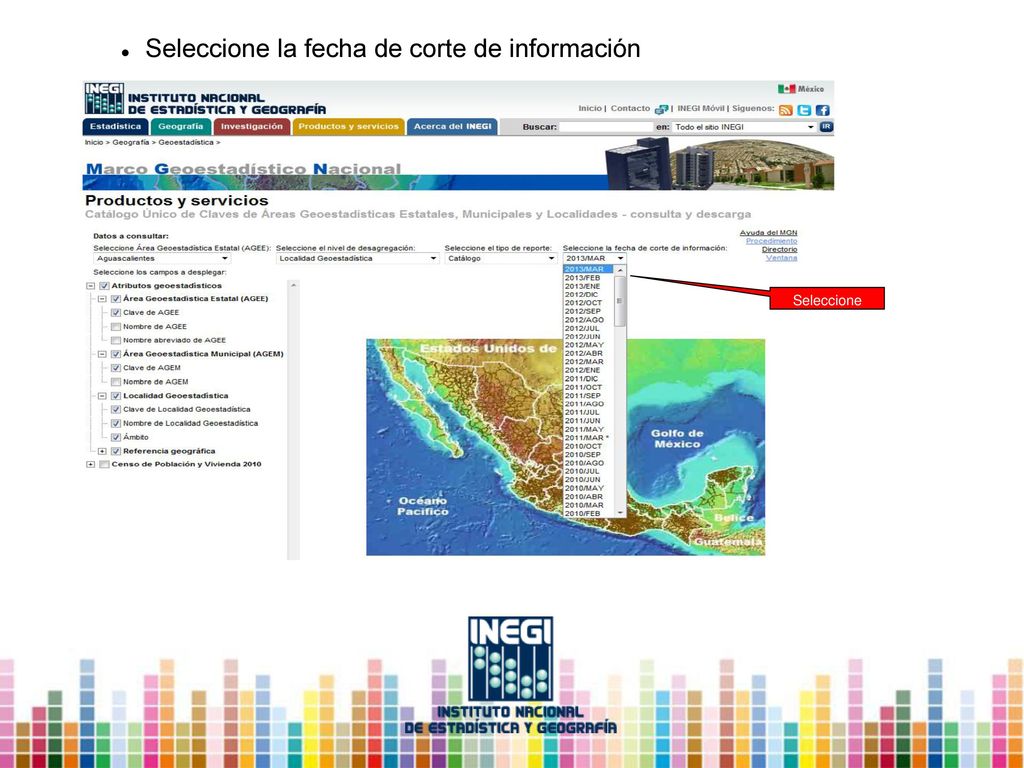Click the date list scrollbar thumb

[620, 301]
